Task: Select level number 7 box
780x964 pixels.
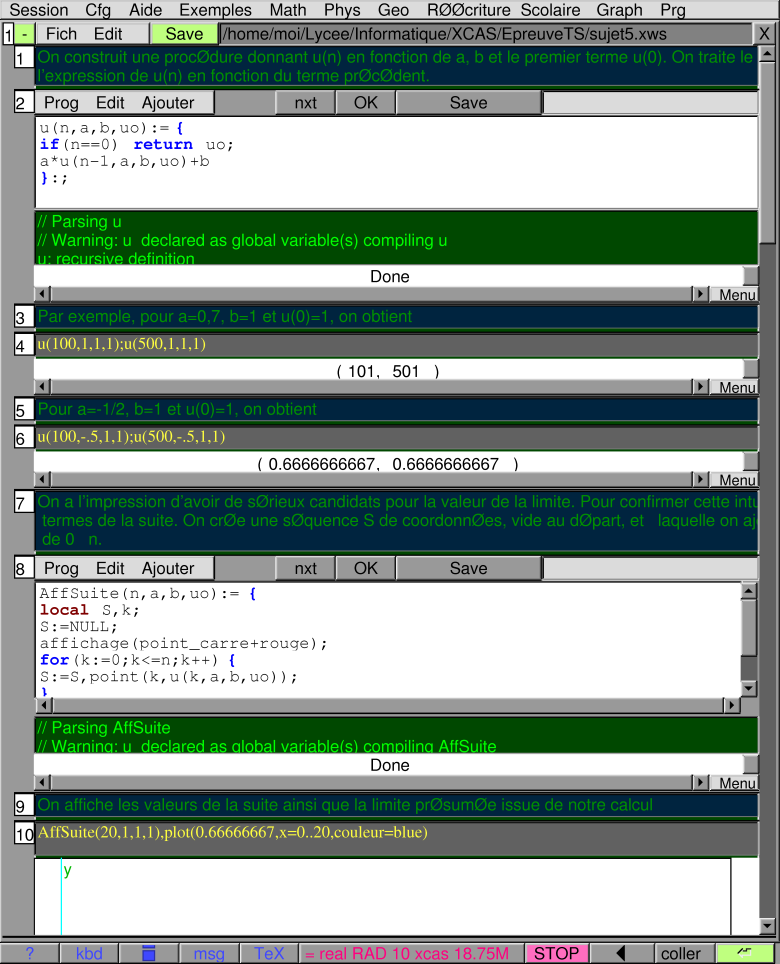Action: pos(24,503)
